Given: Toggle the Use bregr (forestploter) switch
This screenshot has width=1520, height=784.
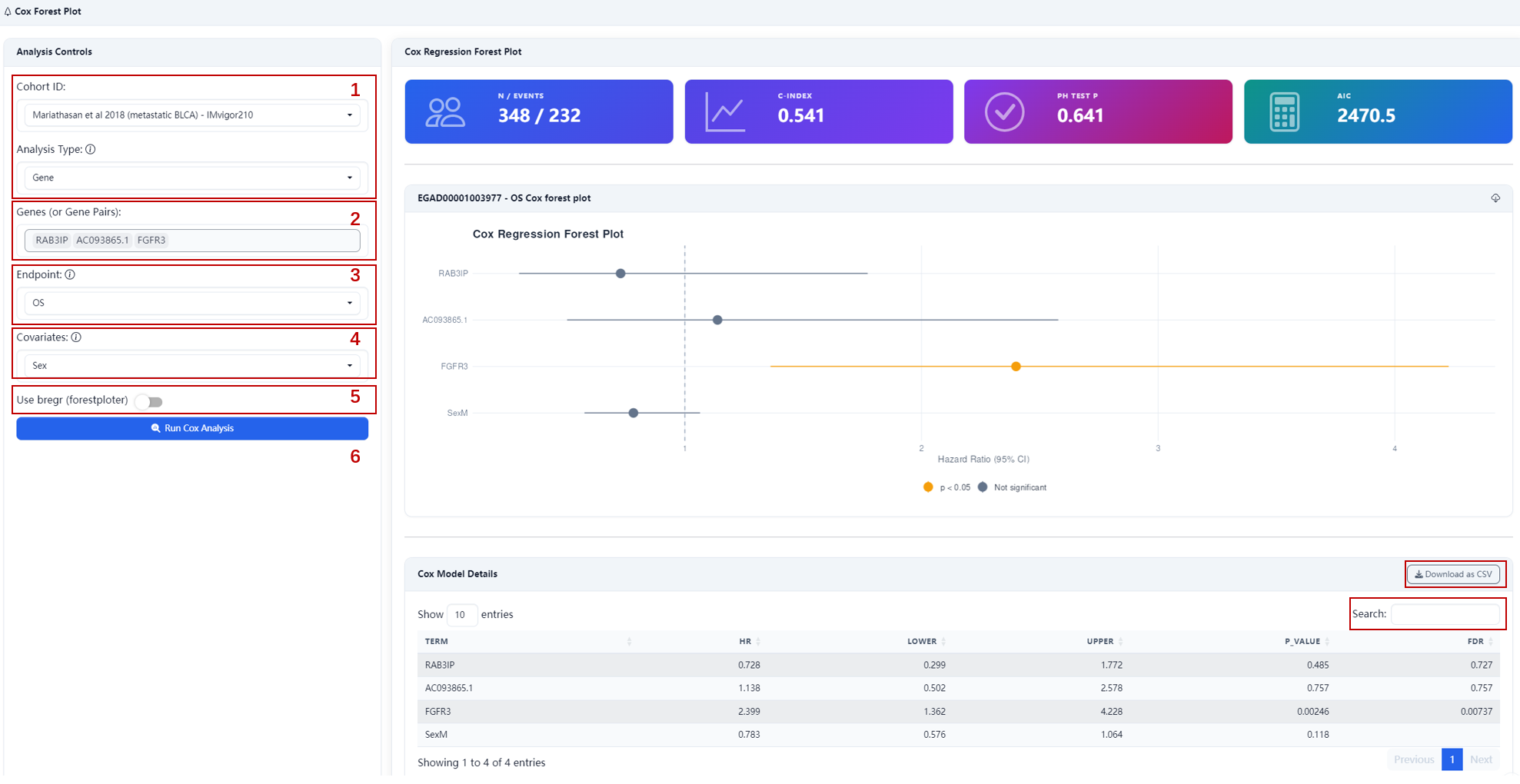Looking at the screenshot, I should pyautogui.click(x=149, y=401).
